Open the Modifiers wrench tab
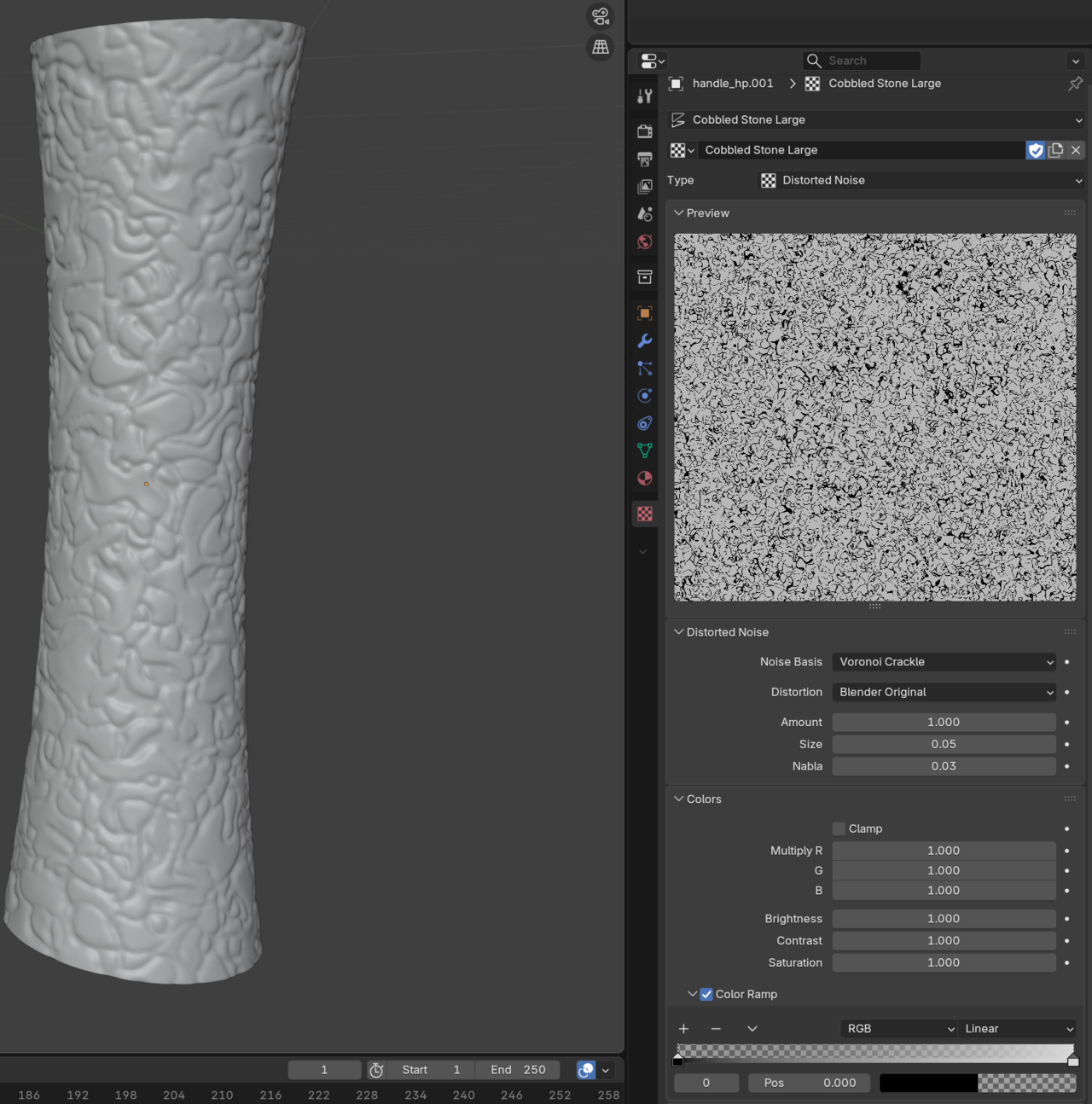 pos(645,341)
